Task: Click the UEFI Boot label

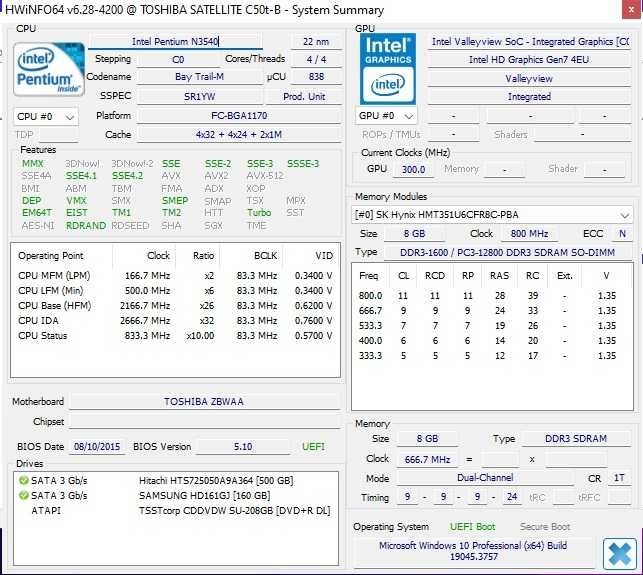Action: 472,527
